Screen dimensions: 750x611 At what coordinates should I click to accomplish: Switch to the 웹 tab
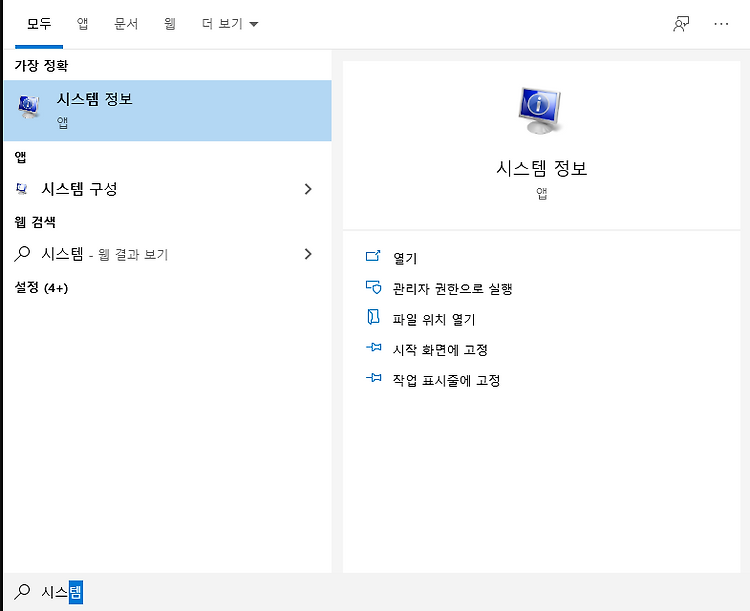click(170, 23)
